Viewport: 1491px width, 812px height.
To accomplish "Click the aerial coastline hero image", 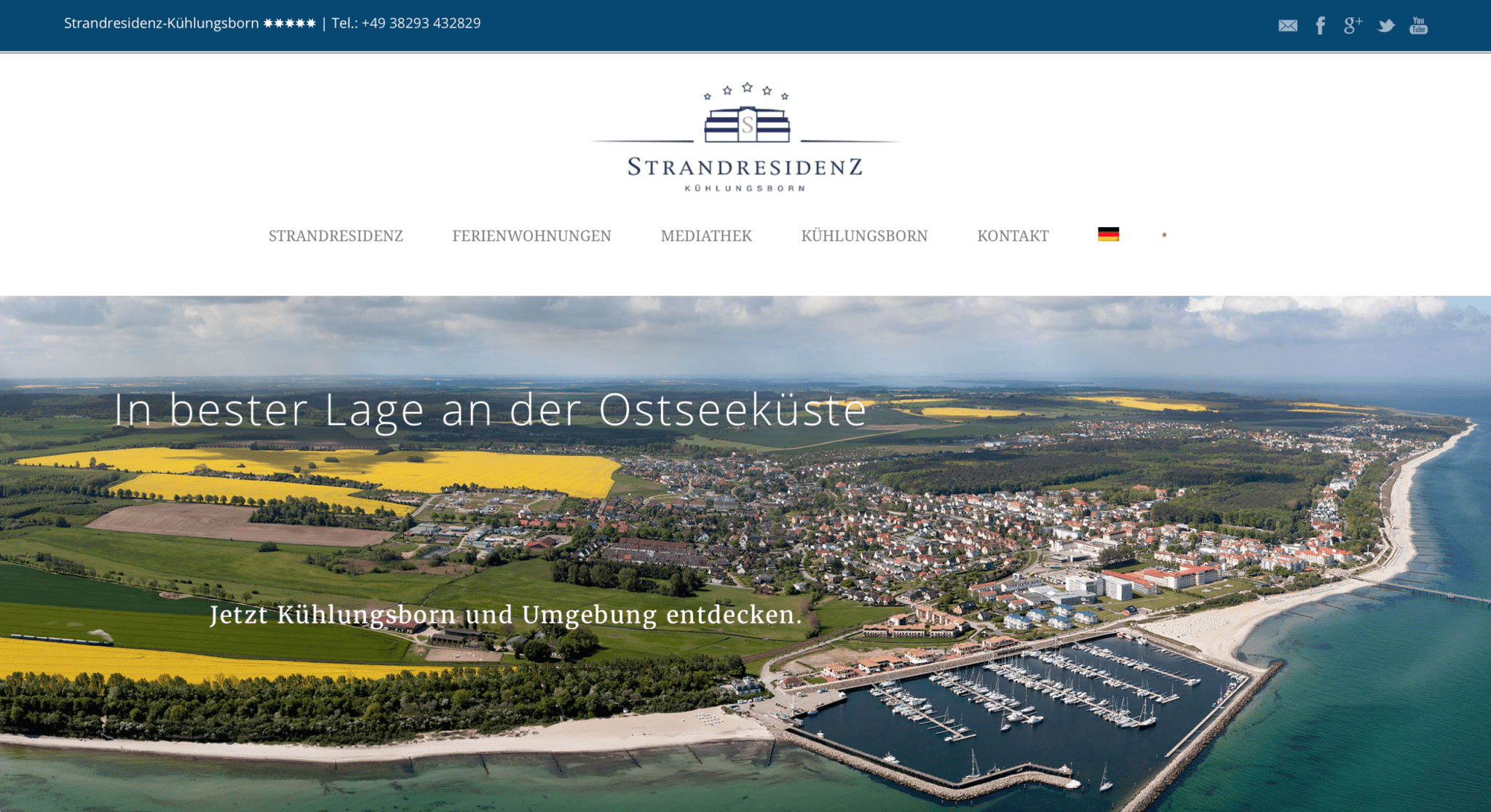I will coord(745,554).
